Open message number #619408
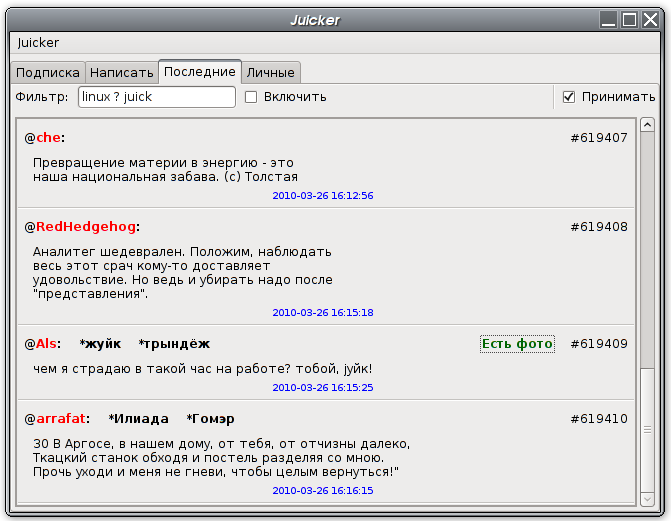 598,227
